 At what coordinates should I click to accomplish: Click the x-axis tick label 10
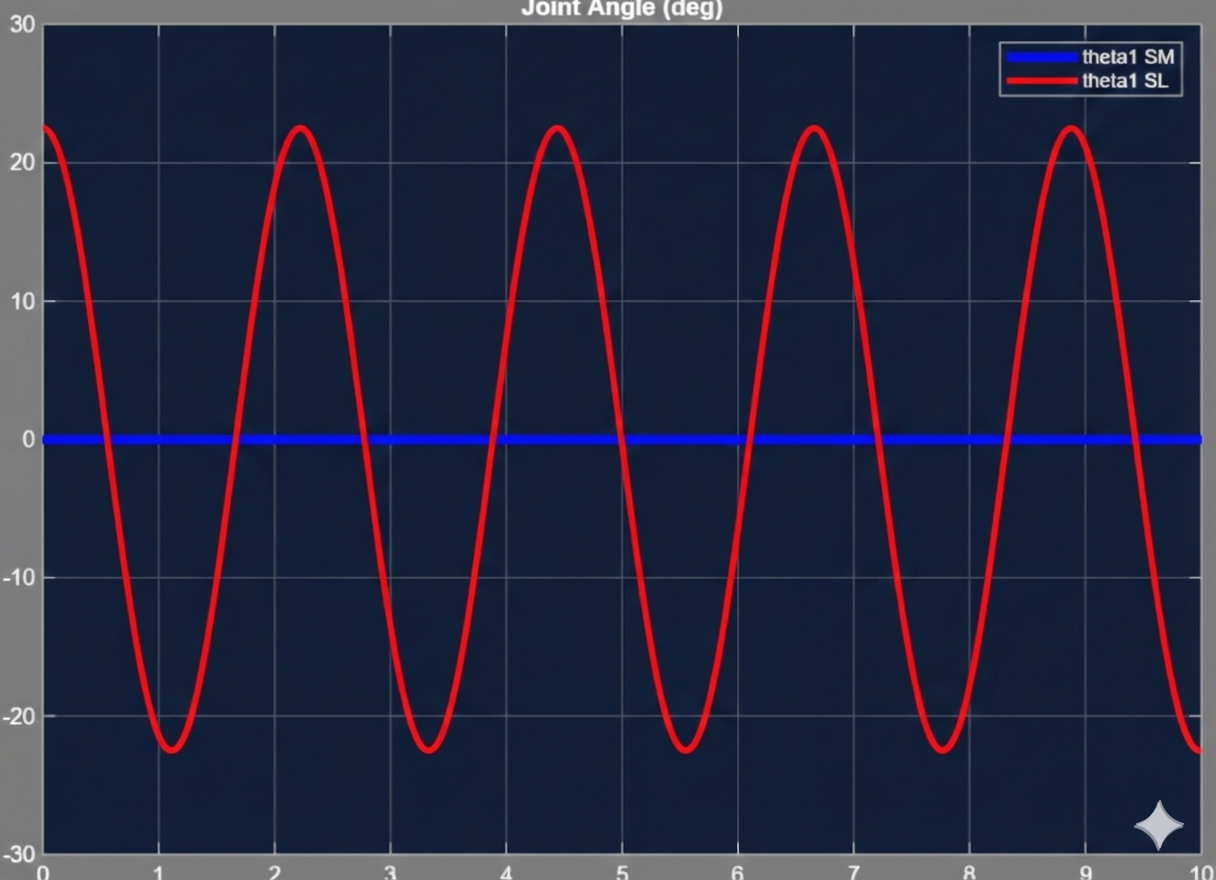tap(1196, 871)
